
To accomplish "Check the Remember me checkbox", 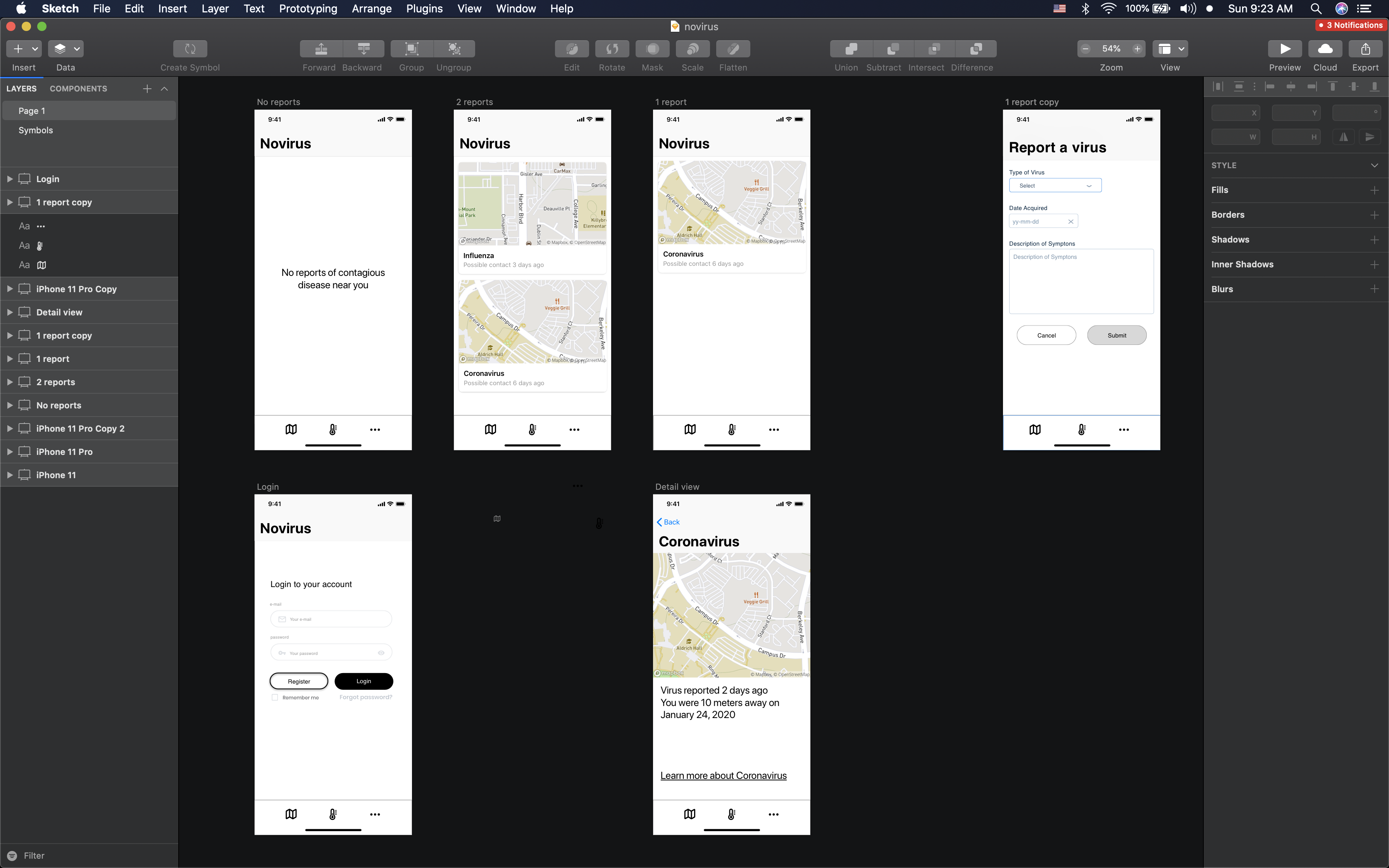I will pos(274,697).
